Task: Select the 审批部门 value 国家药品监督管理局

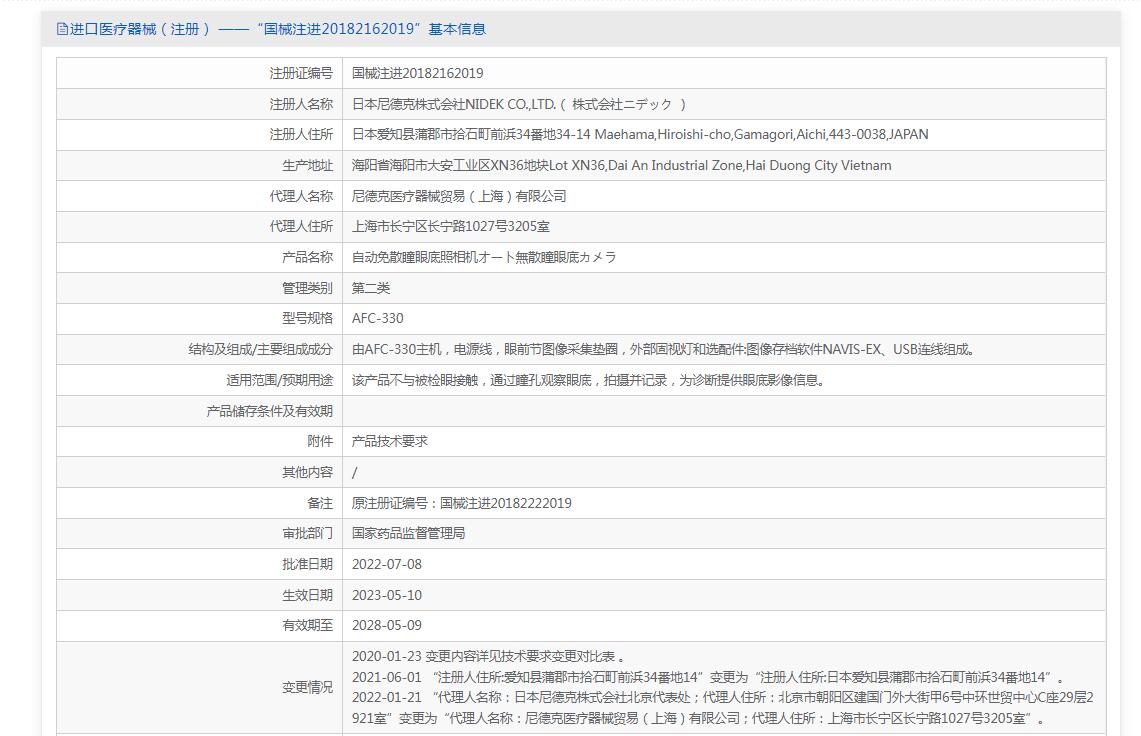Action: [408, 534]
